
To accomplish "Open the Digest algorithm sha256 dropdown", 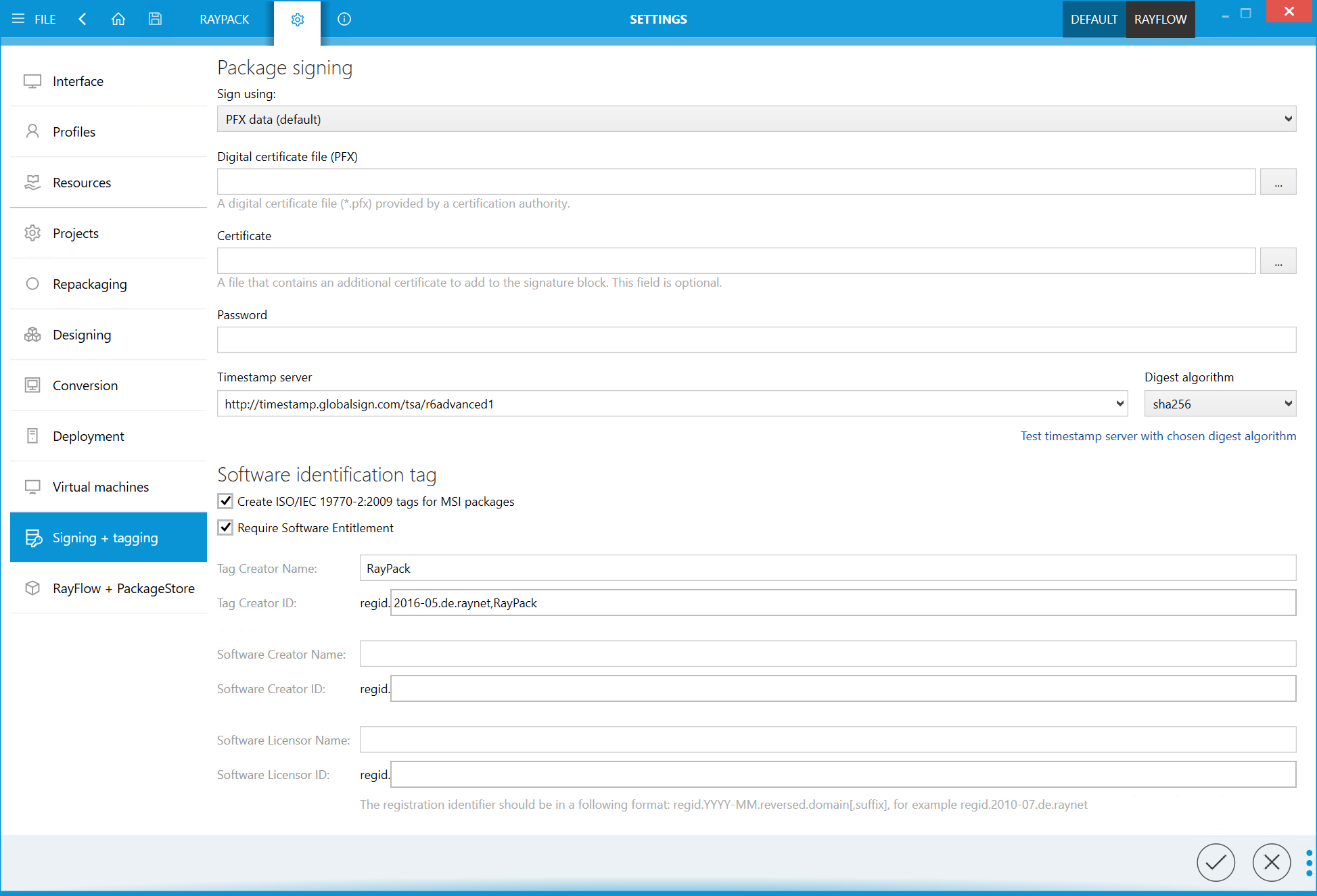I will (x=1220, y=404).
